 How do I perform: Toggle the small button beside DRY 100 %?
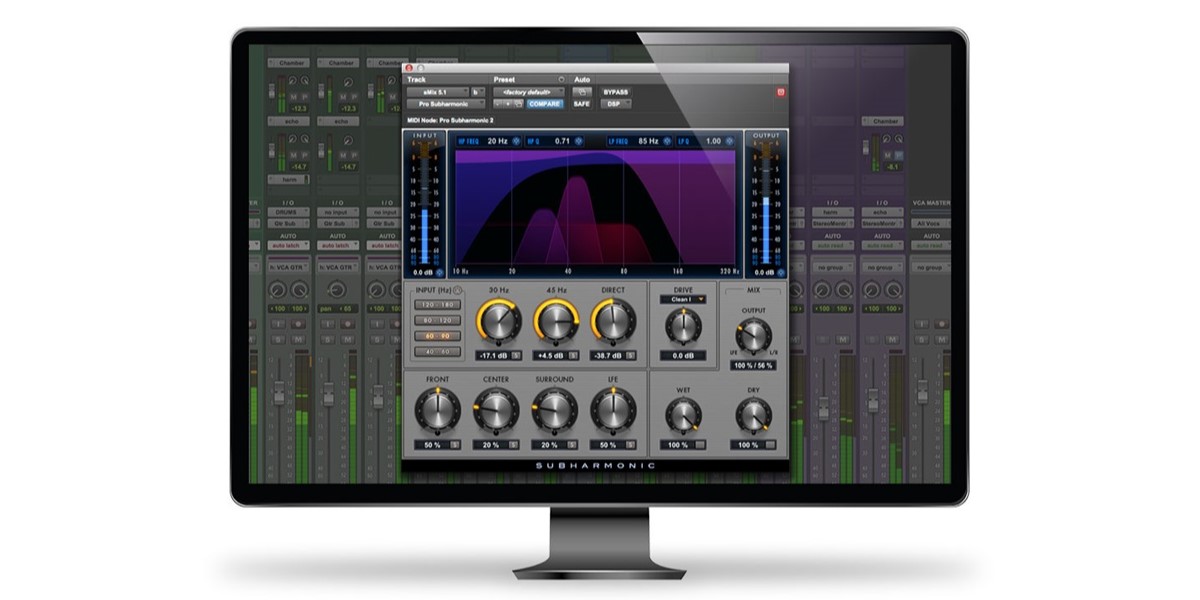point(770,444)
